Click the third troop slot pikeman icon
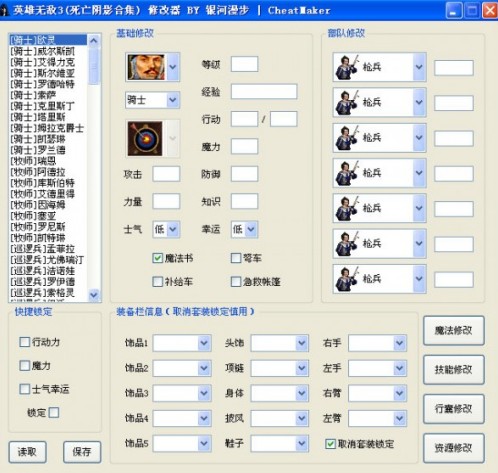The image size is (498, 473). click(x=347, y=138)
